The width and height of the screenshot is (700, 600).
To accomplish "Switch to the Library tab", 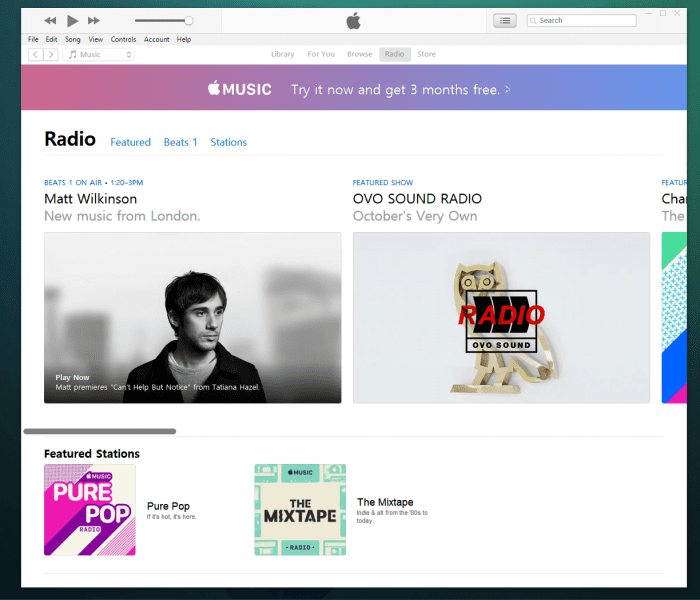I will (283, 54).
